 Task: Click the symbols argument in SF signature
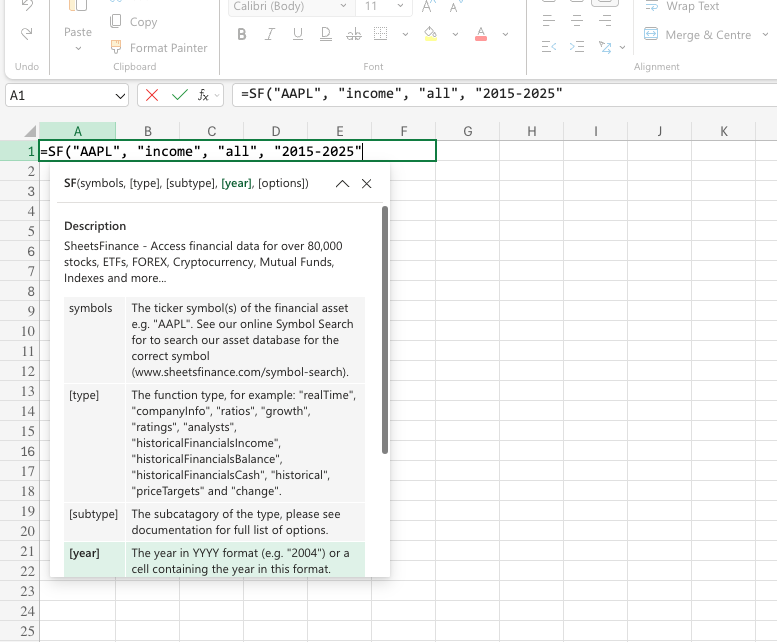(103, 183)
